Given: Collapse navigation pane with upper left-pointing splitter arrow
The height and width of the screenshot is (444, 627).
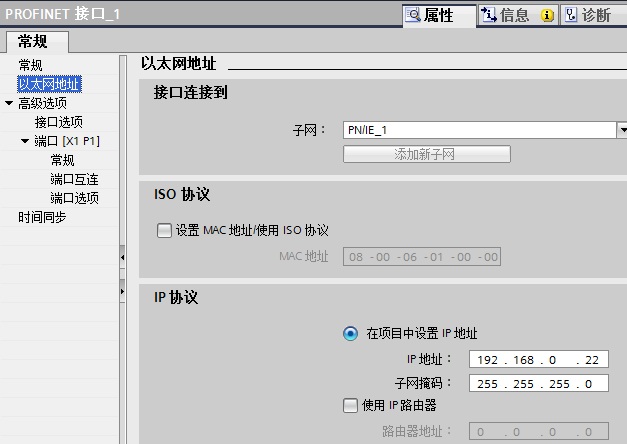Looking at the screenshot, I should coord(122,257).
